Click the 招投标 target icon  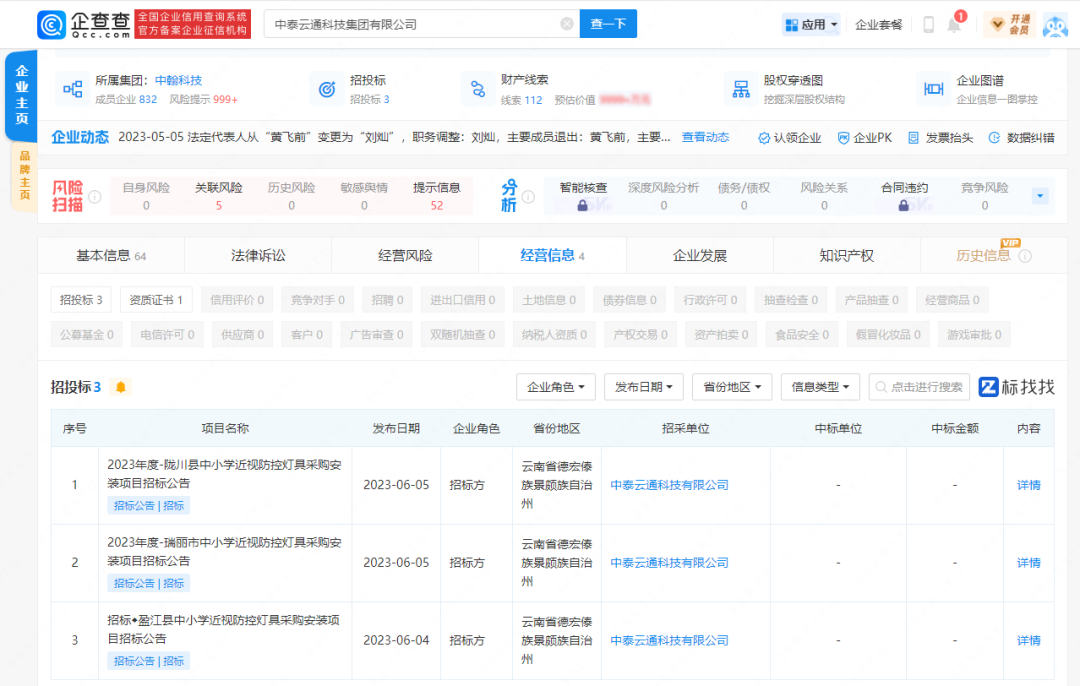[326, 89]
